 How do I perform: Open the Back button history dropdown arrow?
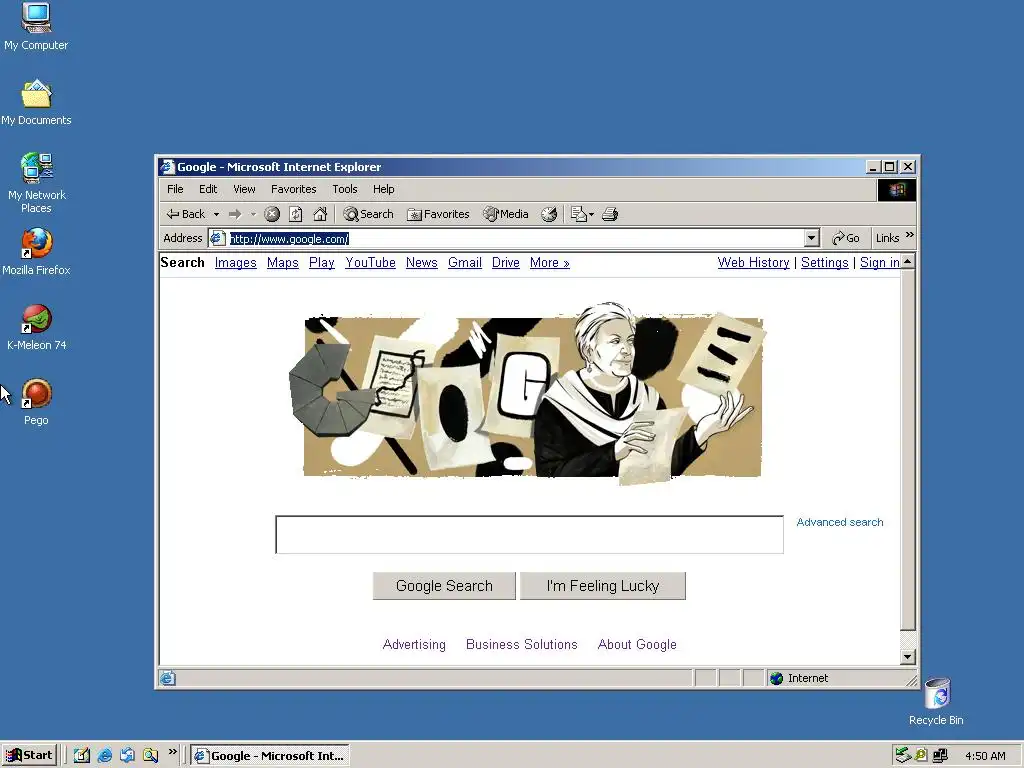tap(216, 214)
